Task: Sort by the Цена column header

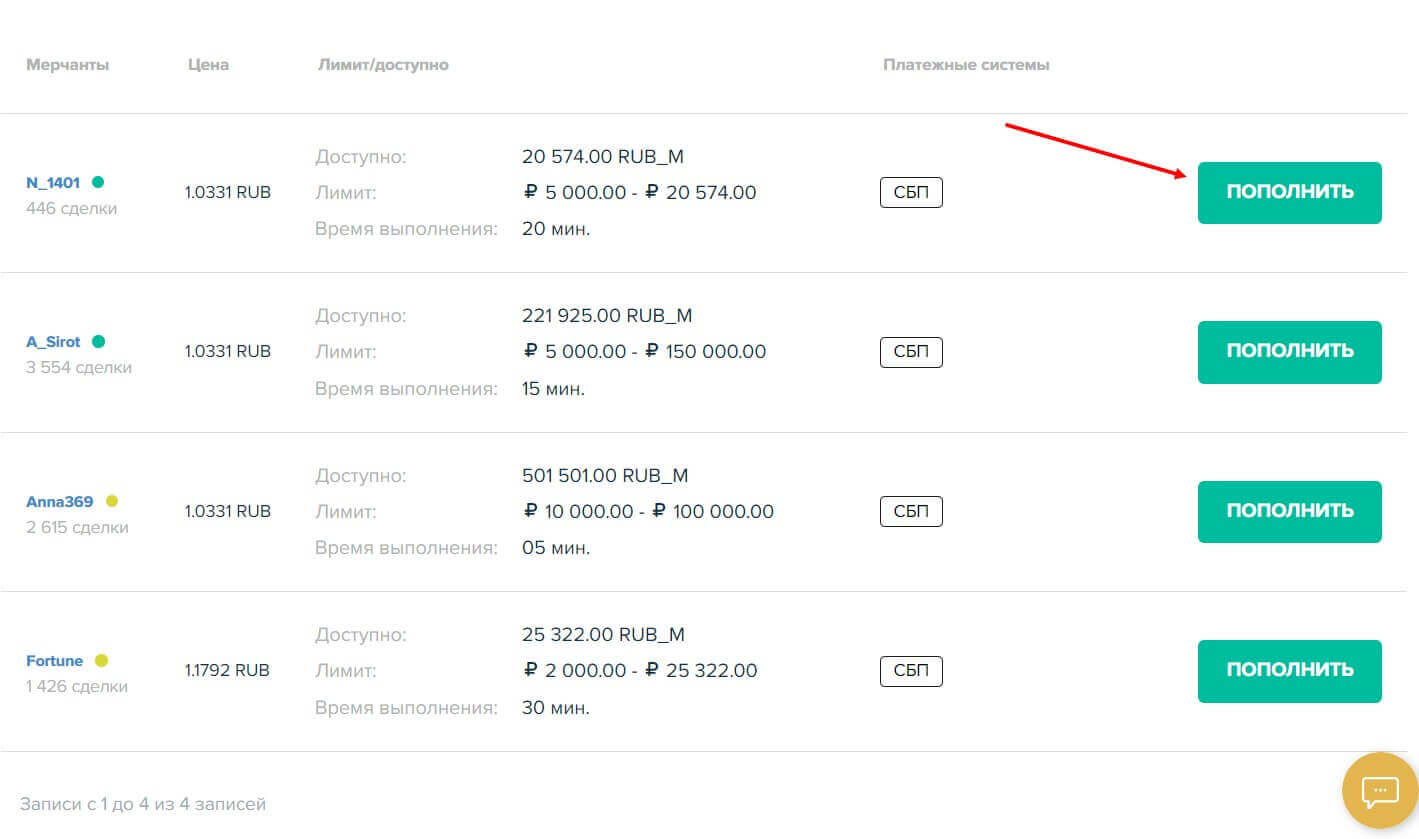Action: click(208, 65)
